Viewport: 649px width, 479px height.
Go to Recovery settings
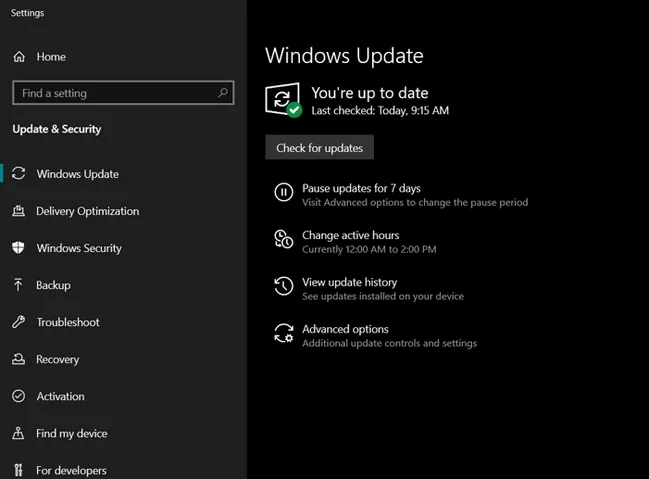click(58, 359)
